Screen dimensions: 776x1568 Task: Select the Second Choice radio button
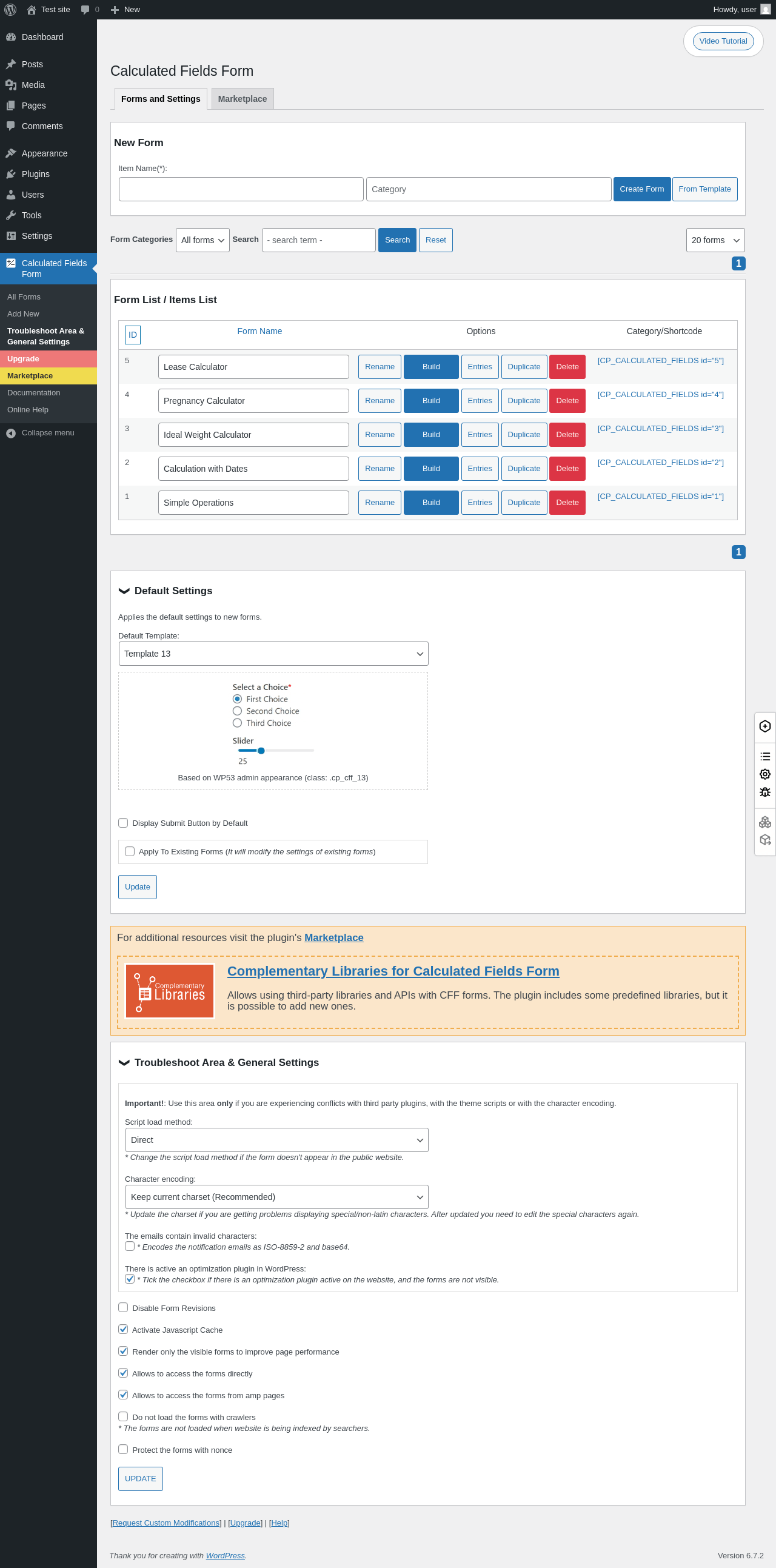click(238, 711)
